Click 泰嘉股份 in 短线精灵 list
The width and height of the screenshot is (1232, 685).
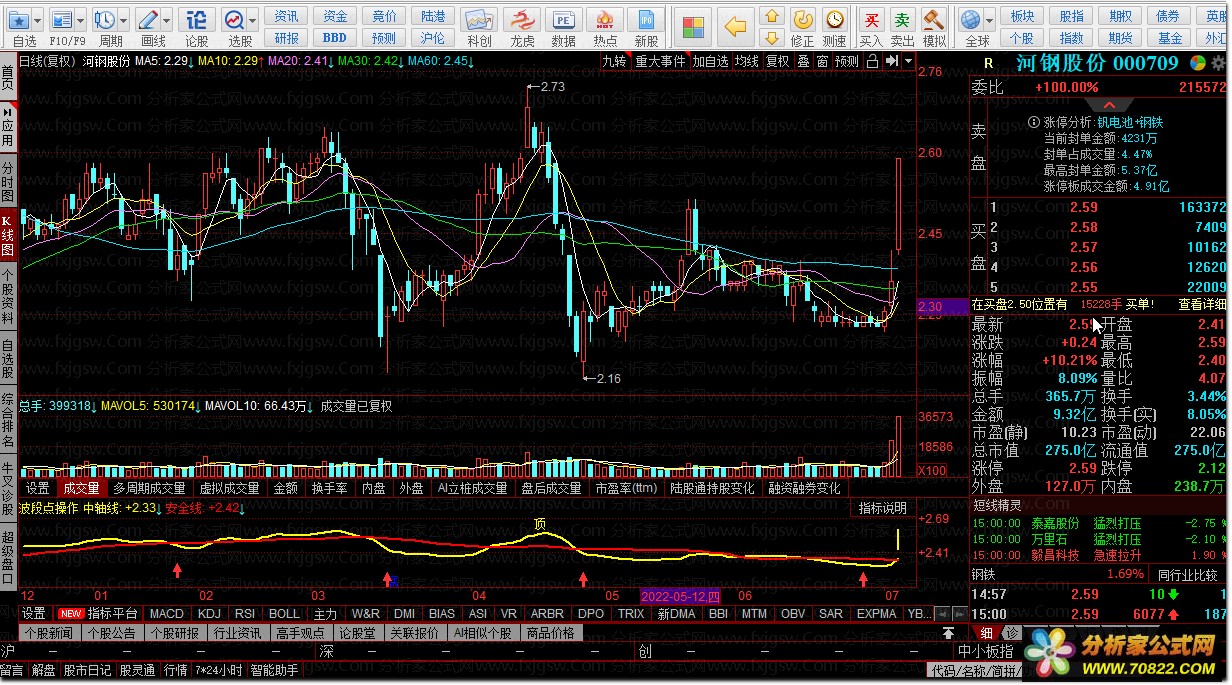coord(1056,523)
